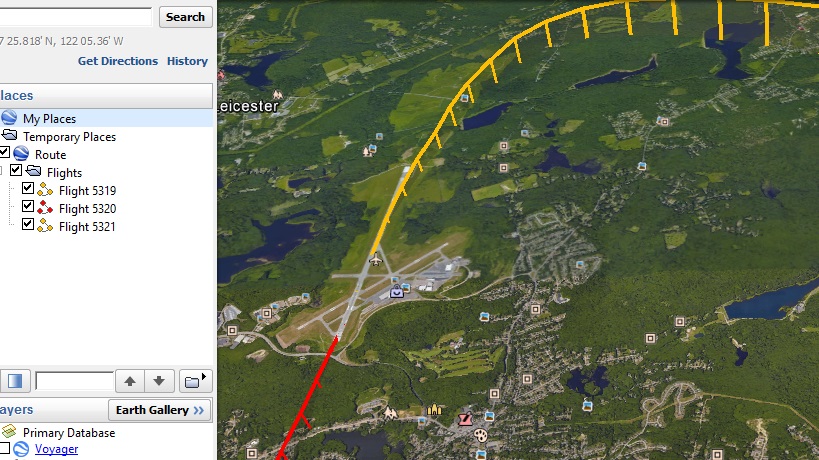Click the Route globe icon
The height and width of the screenshot is (460, 819).
21,154
